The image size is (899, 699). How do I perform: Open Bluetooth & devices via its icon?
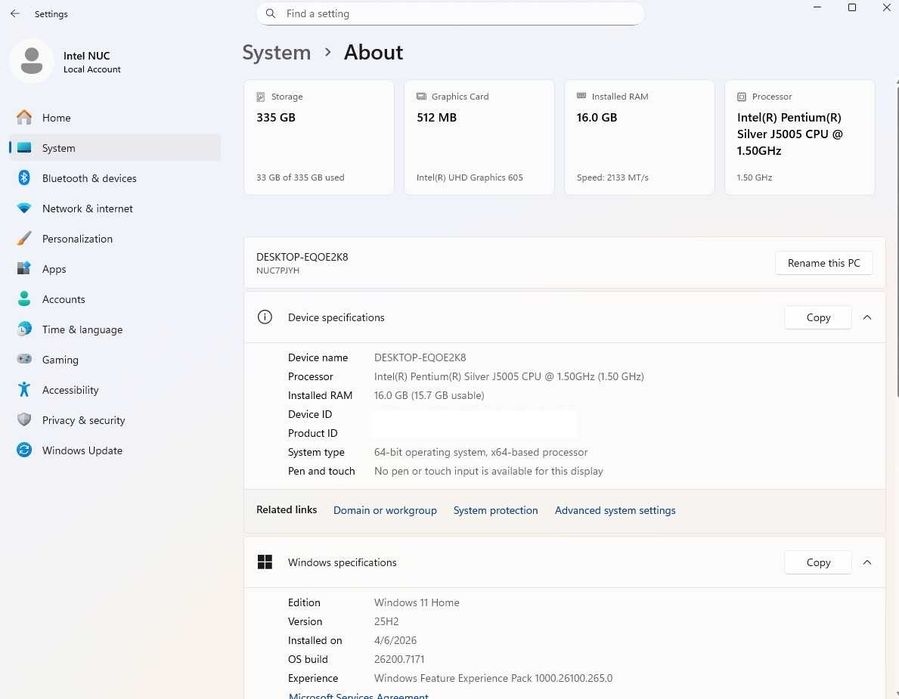pos(24,178)
